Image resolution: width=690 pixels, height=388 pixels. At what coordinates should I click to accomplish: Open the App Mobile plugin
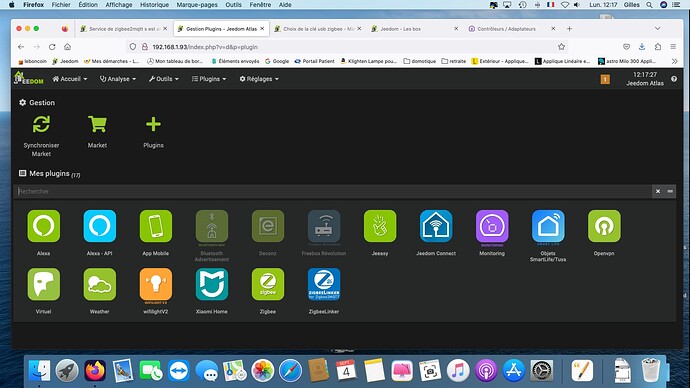tap(156, 226)
